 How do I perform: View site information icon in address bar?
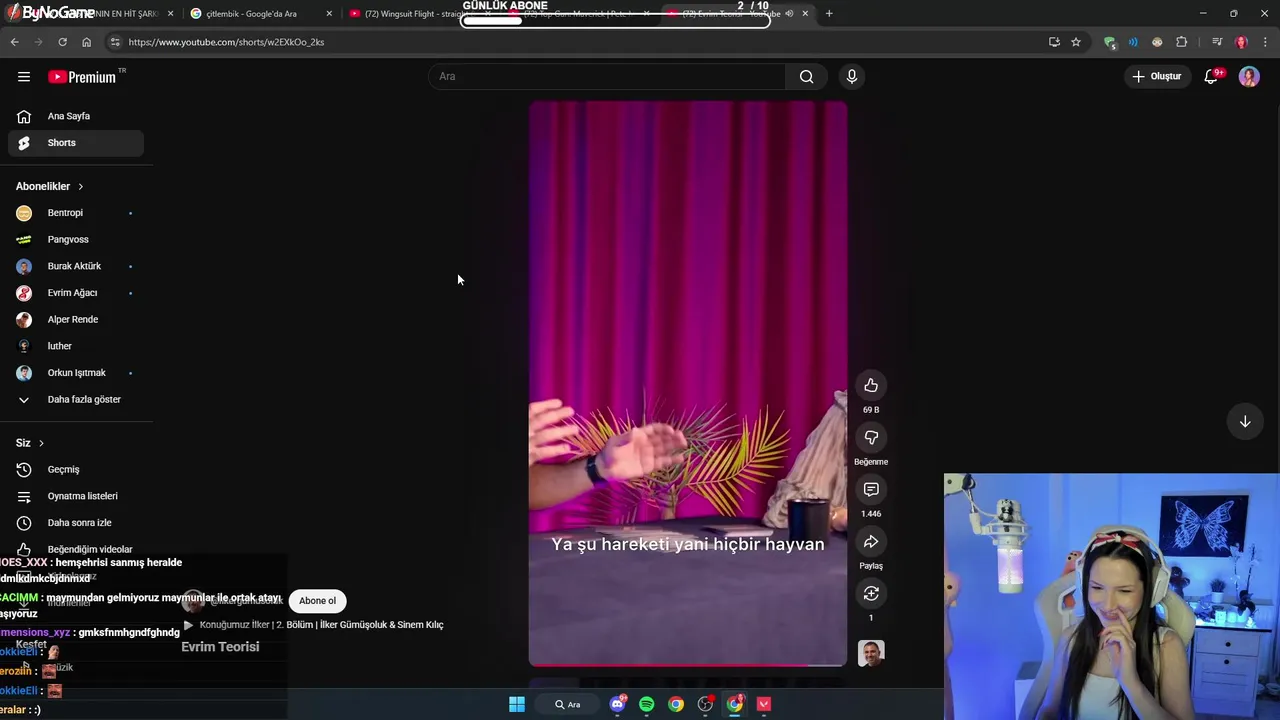[x=115, y=42]
